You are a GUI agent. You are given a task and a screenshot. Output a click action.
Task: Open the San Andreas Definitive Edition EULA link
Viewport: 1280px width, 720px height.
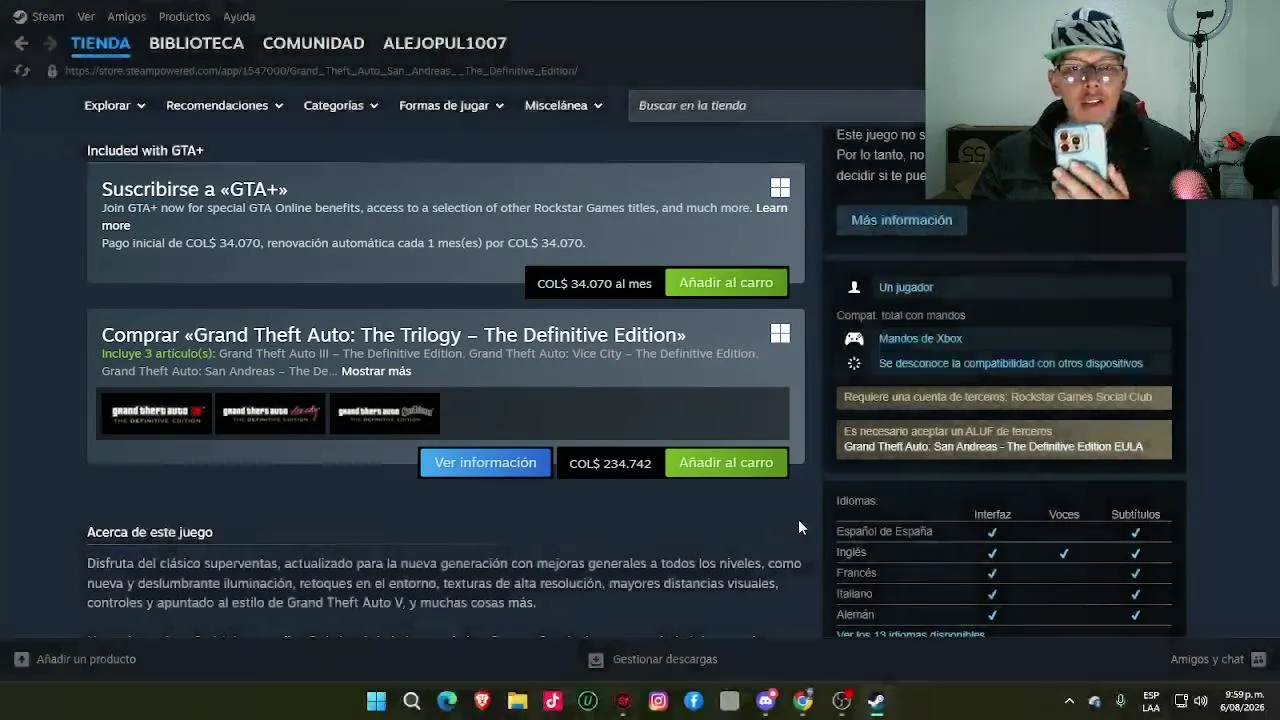pyautogui.click(x=993, y=447)
